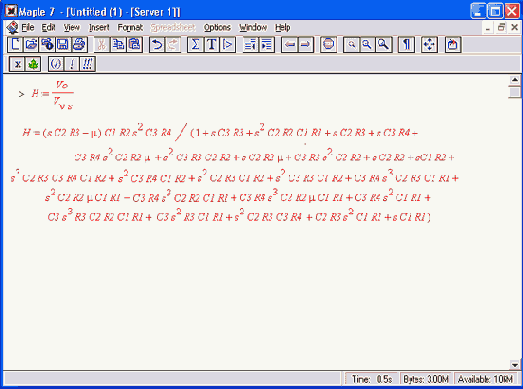Toggle nonprinting characters paragraph icon

click(406, 45)
